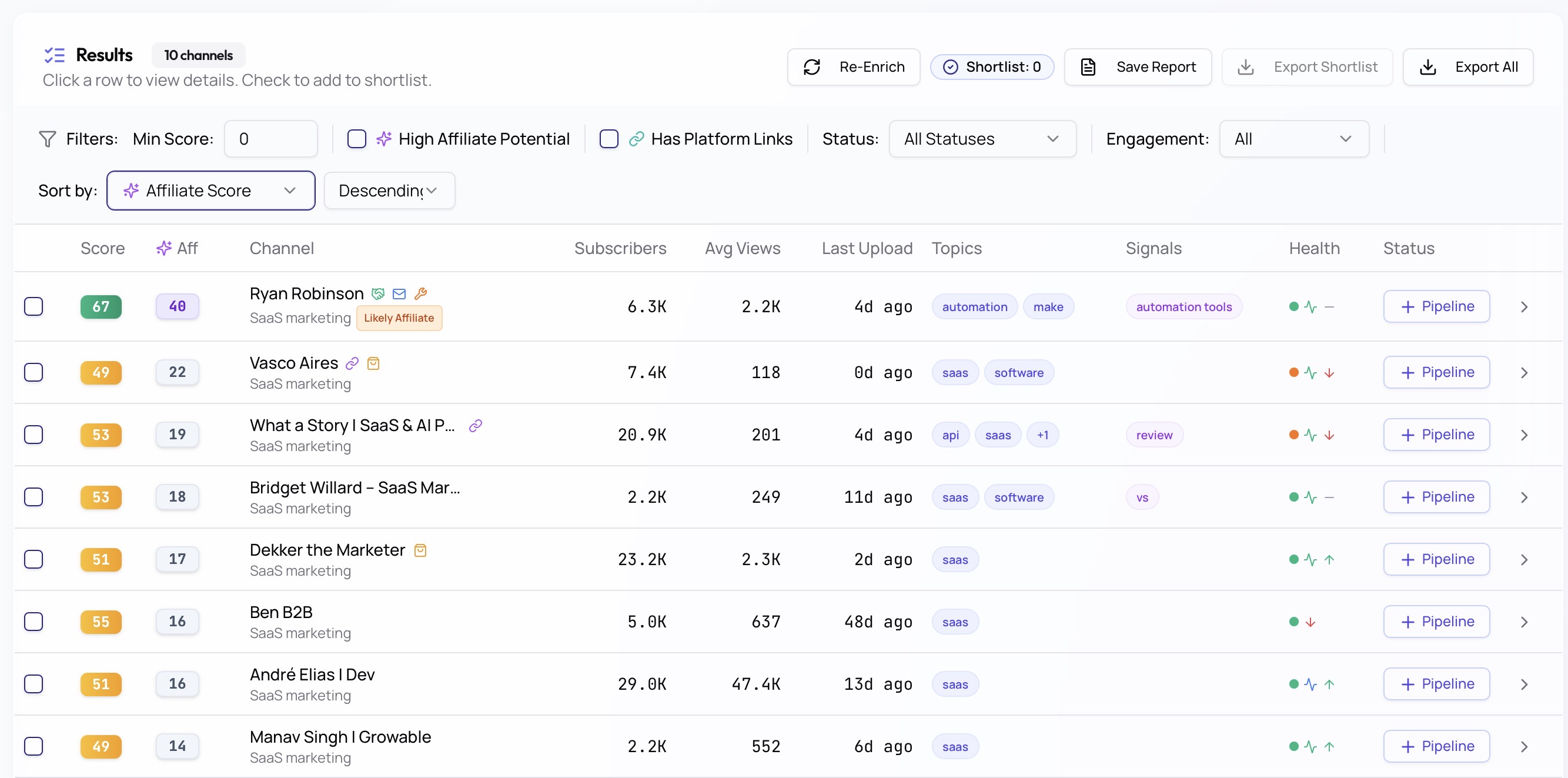Check the Vasco Aires row checkbox
The height and width of the screenshot is (778, 1568).
point(34,372)
